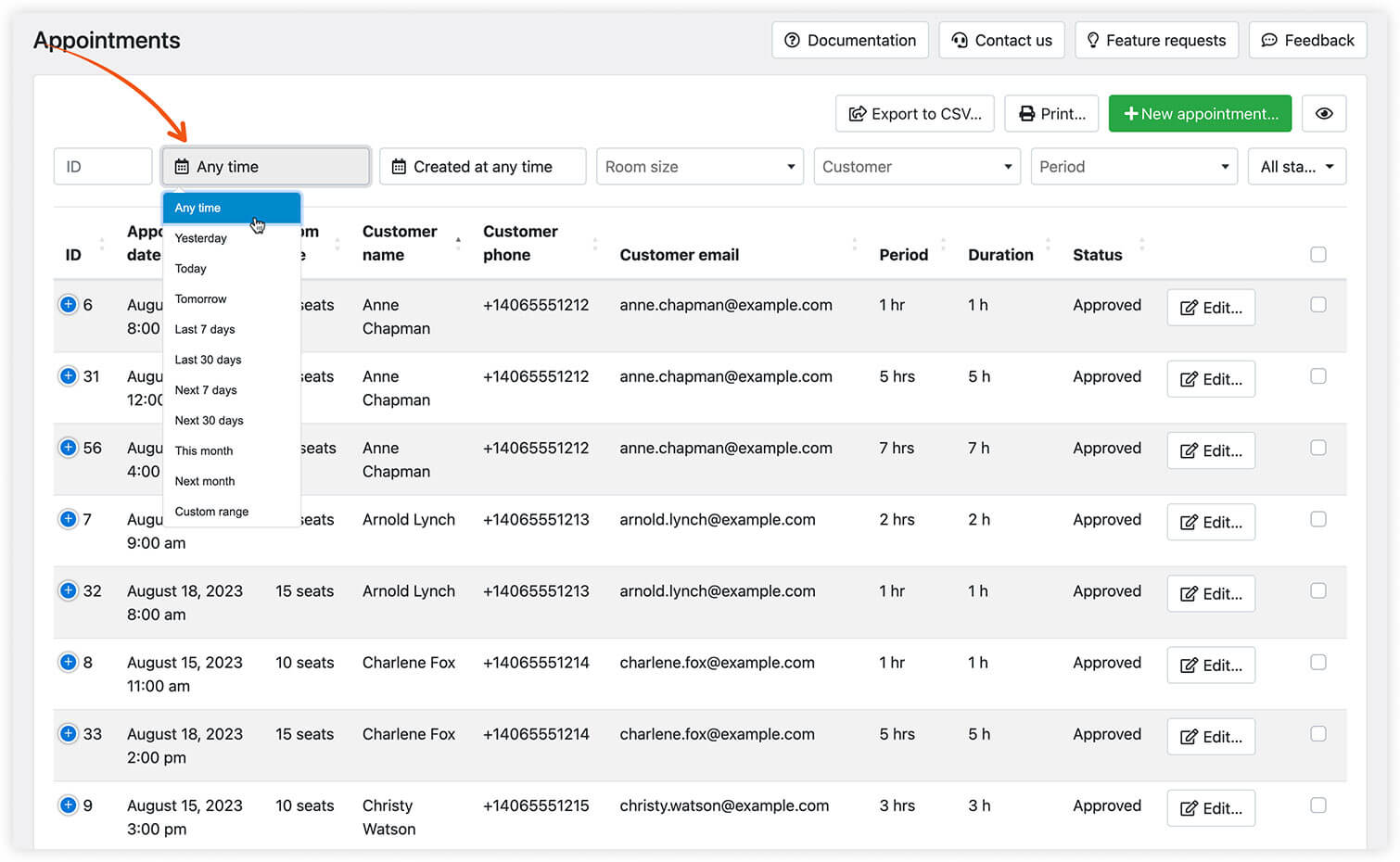Edit Anne Chapman's 1 hr appointment
The width and height of the screenshot is (1400, 862).
[1211, 308]
